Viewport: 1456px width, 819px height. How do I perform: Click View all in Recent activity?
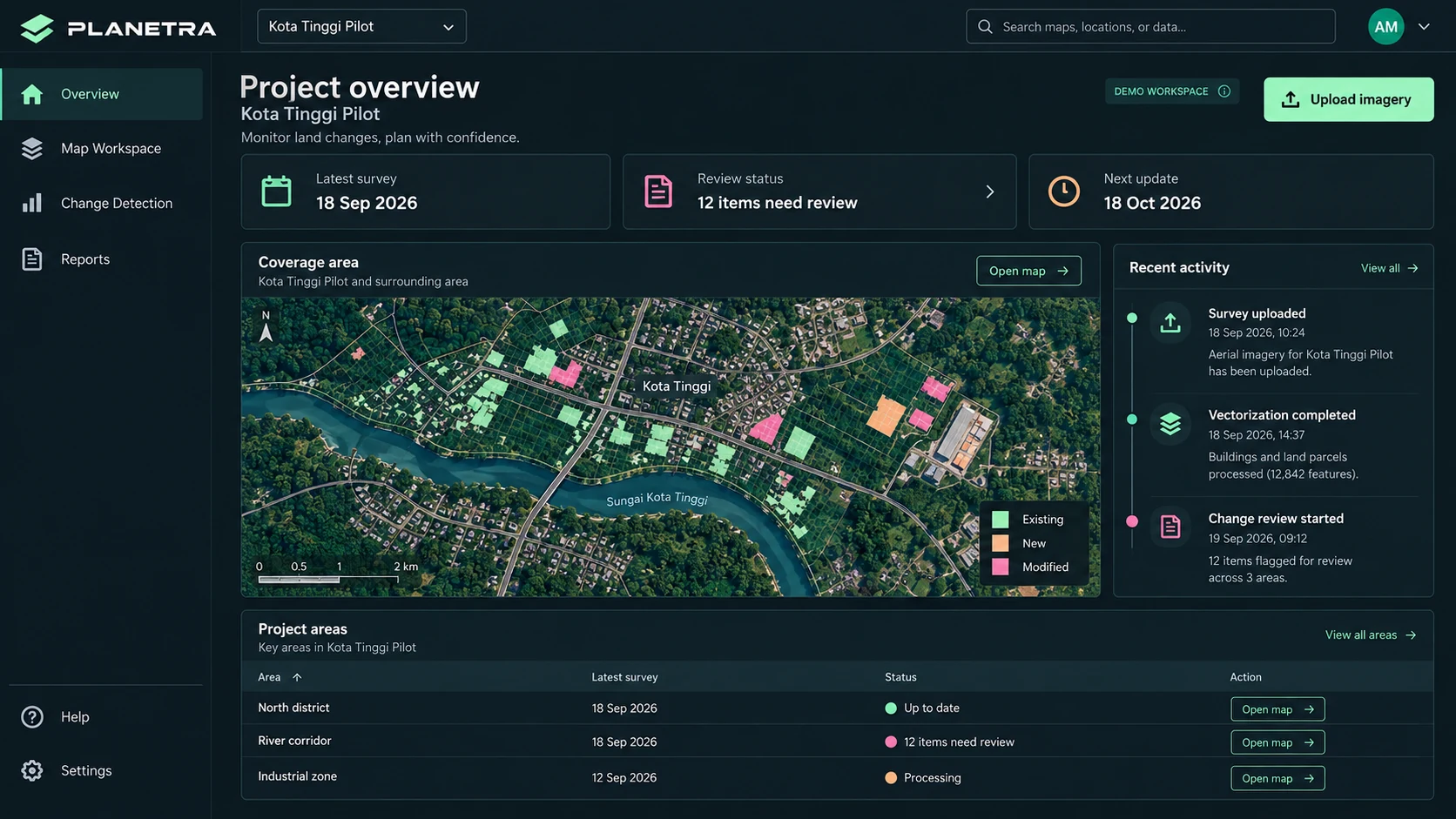tap(1390, 268)
